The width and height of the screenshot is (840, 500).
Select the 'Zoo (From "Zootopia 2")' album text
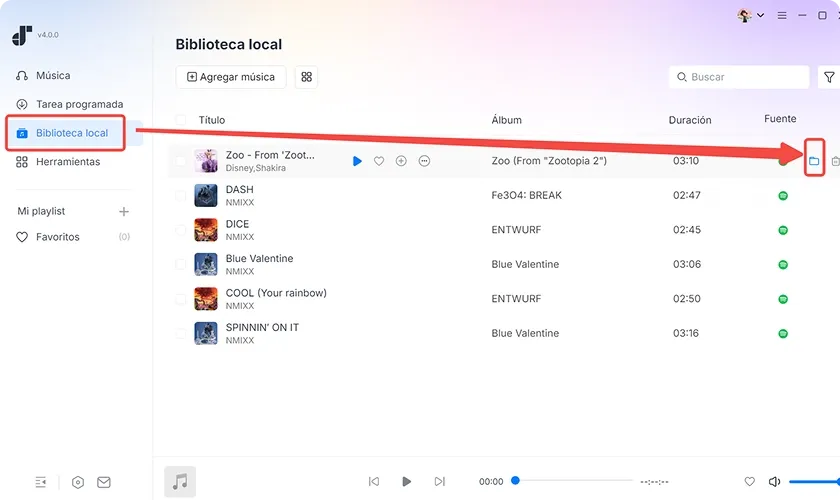pos(549,161)
